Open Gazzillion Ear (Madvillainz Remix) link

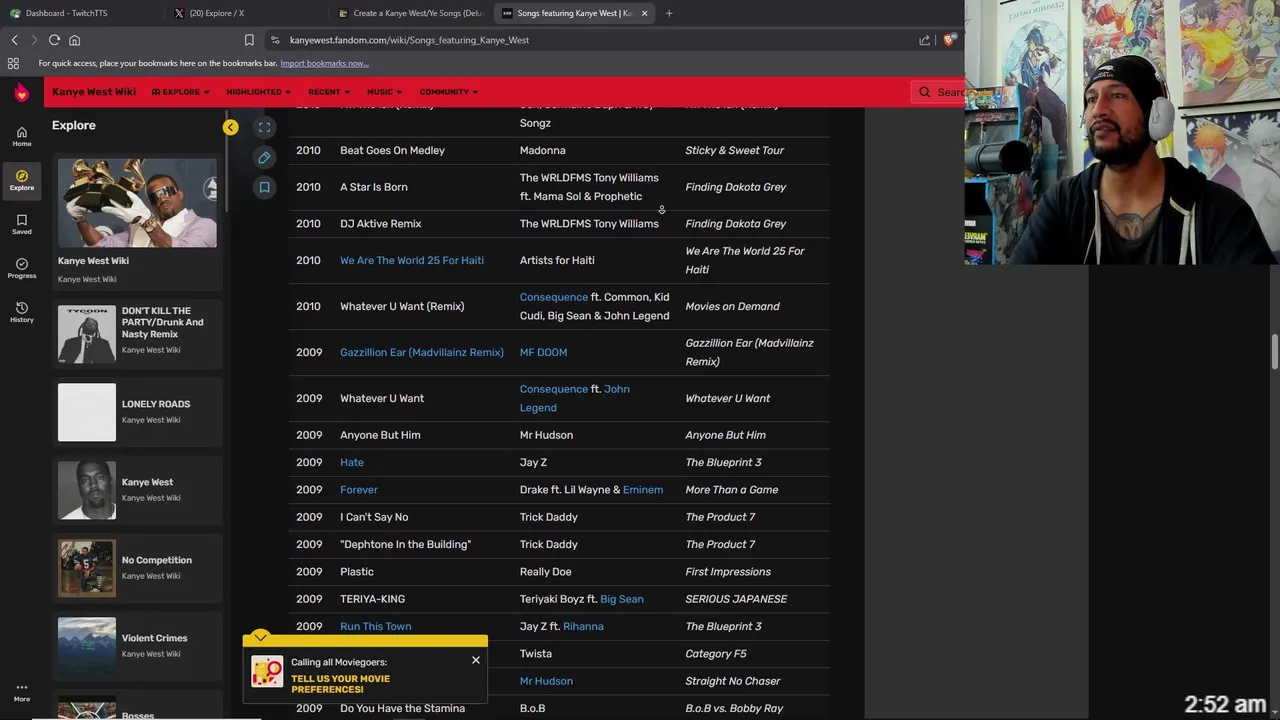point(422,352)
